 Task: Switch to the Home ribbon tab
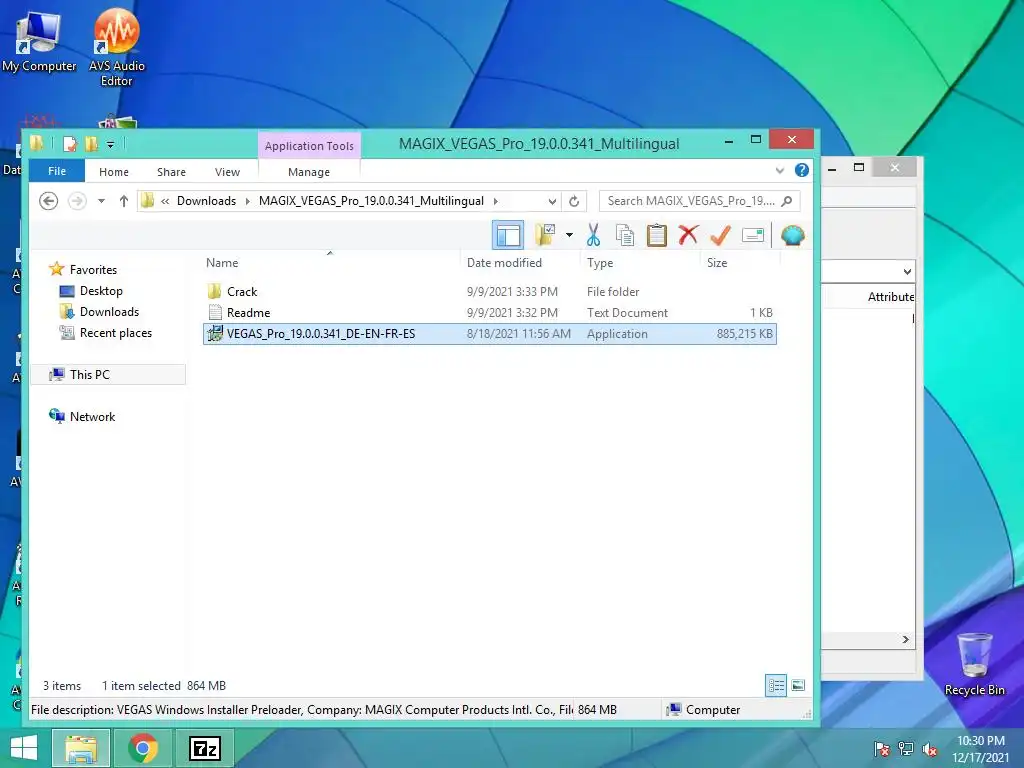[x=114, y=172]
